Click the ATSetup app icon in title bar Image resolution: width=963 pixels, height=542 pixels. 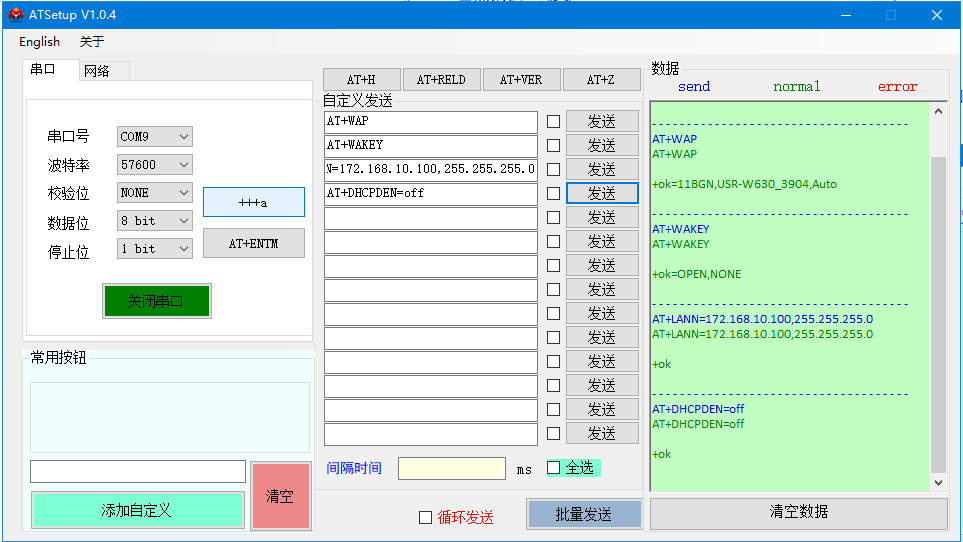pyautogui.click(x=16, y=15)
